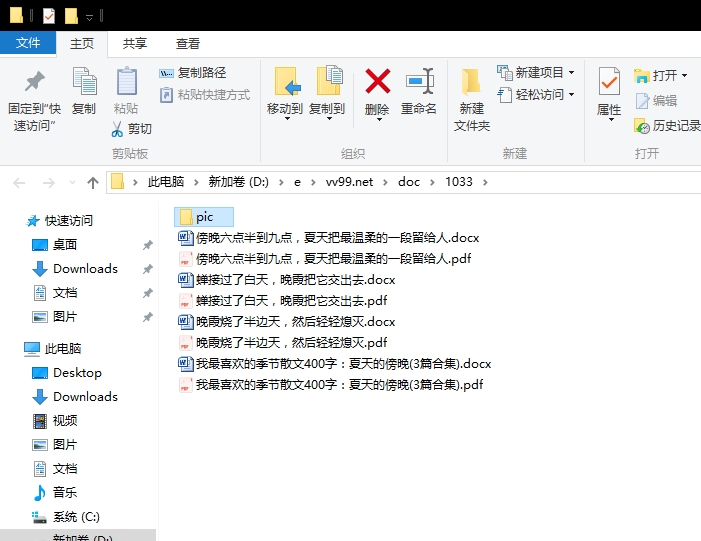Click the Up one level arrow
This screenshot has width=701, height=541.
point(93,182)
